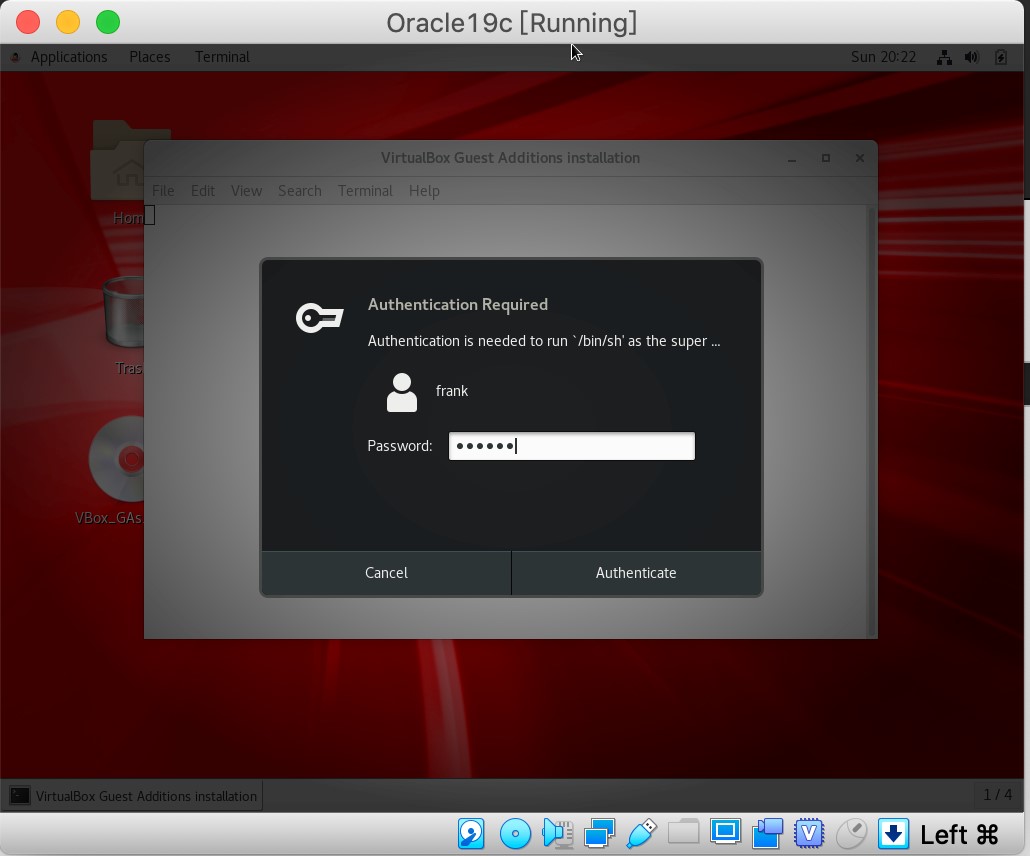Click the frank user name text
The height and width of the screenshot is (856, 1030).
(452, 391)
